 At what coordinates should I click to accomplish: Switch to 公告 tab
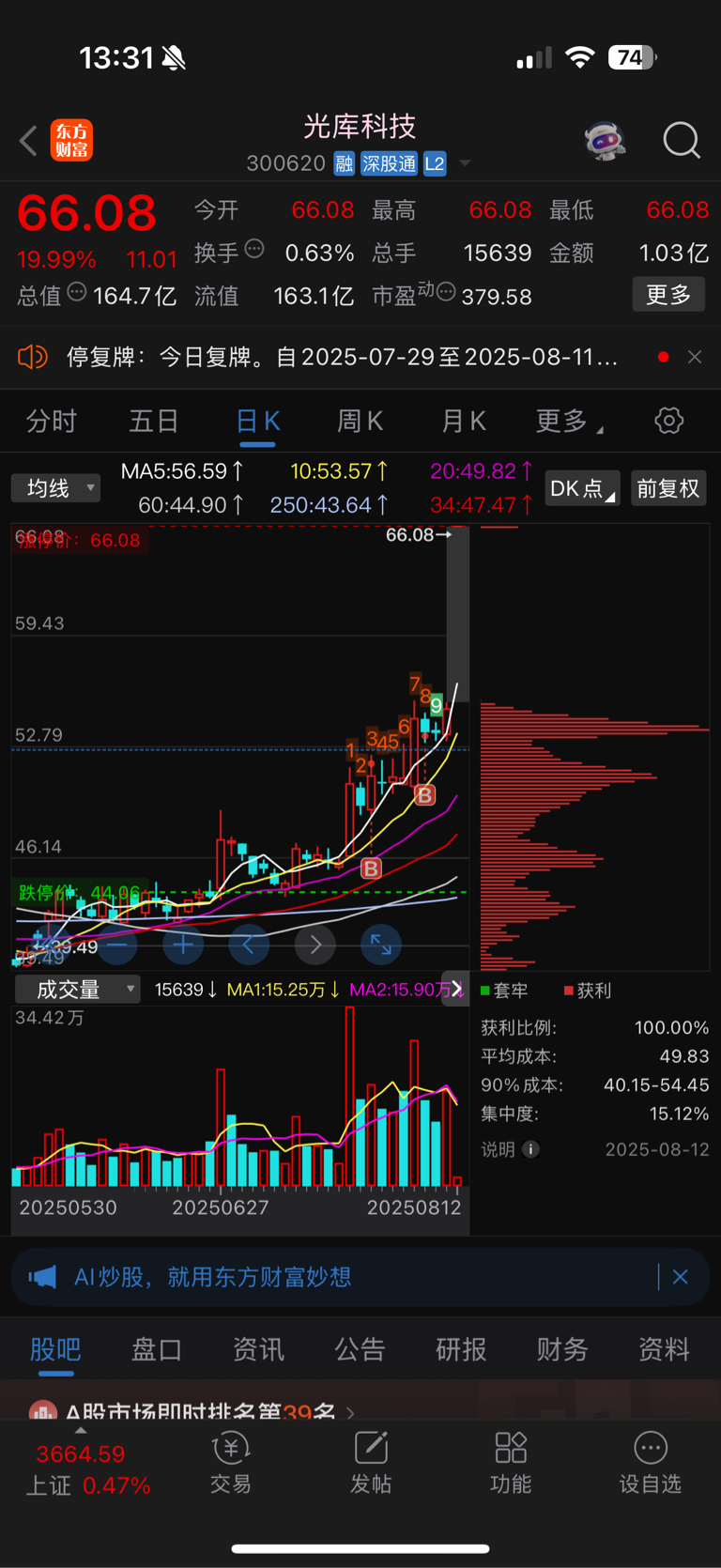[x=360, y=1349]
